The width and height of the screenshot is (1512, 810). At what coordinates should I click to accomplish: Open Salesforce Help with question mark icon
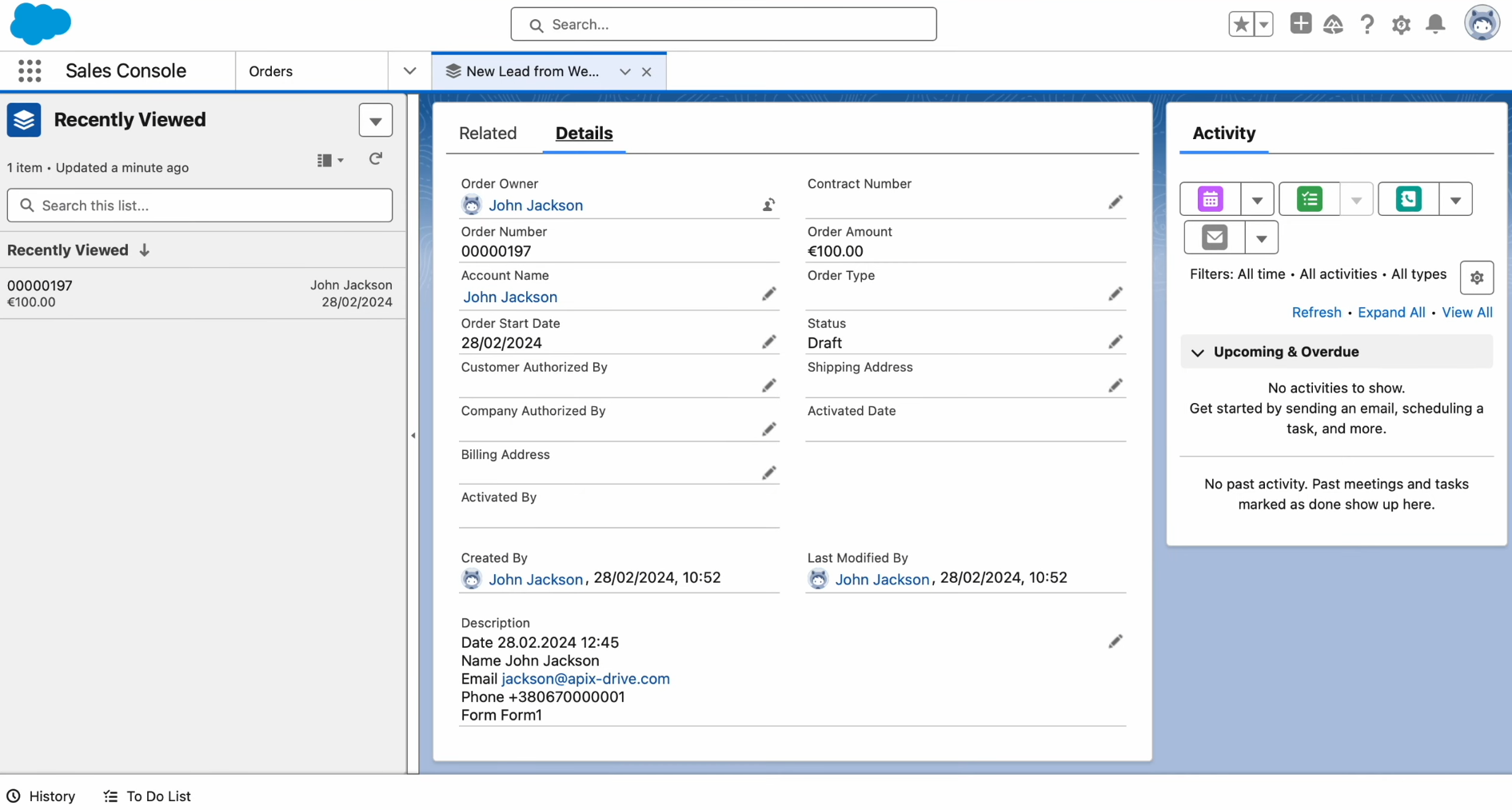click(x=1367, y=24)
